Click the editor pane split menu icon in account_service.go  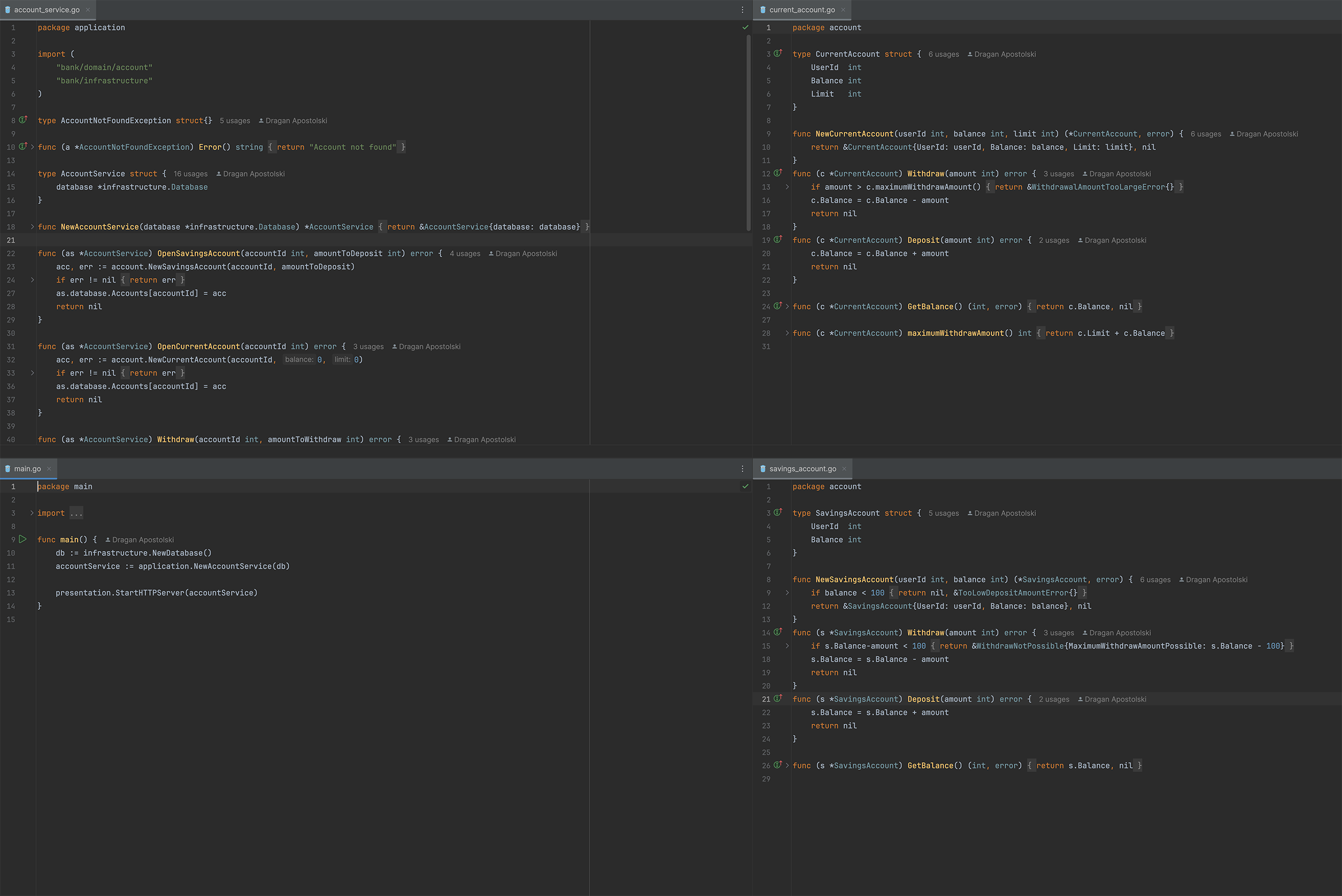(x=743, y=10)
